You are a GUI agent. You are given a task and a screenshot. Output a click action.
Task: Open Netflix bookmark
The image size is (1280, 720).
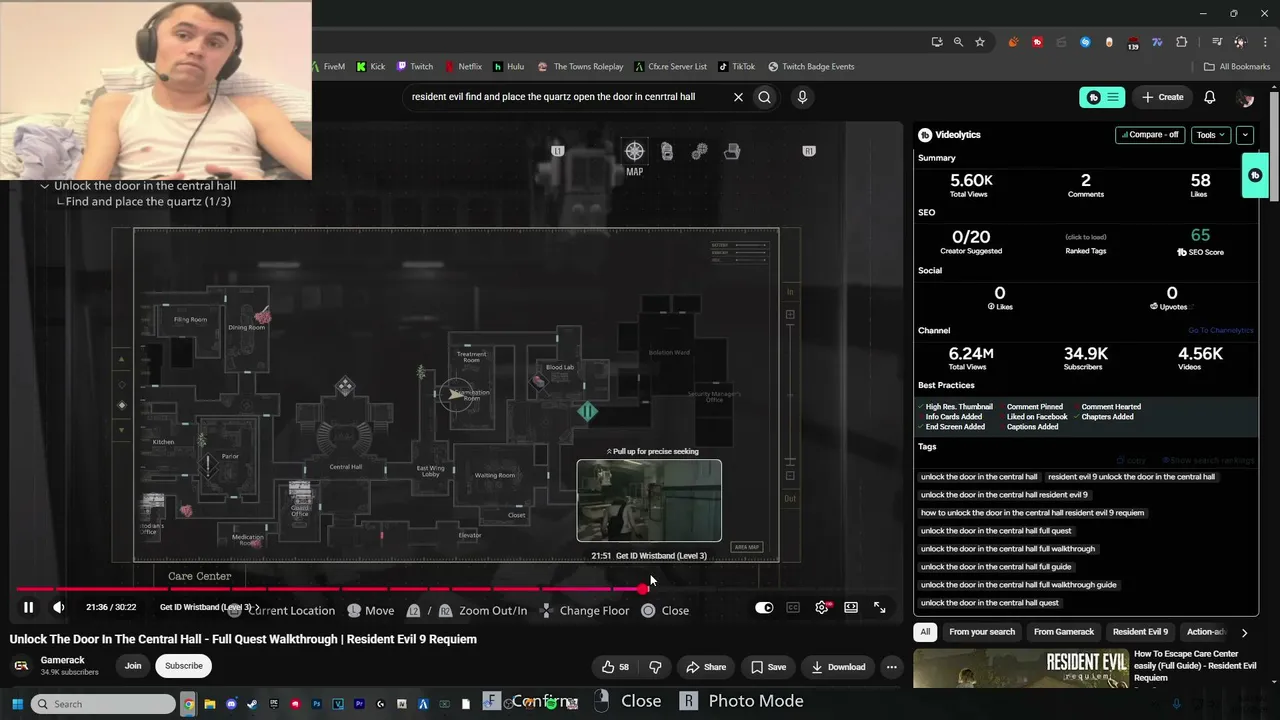[x=464, y=67]
